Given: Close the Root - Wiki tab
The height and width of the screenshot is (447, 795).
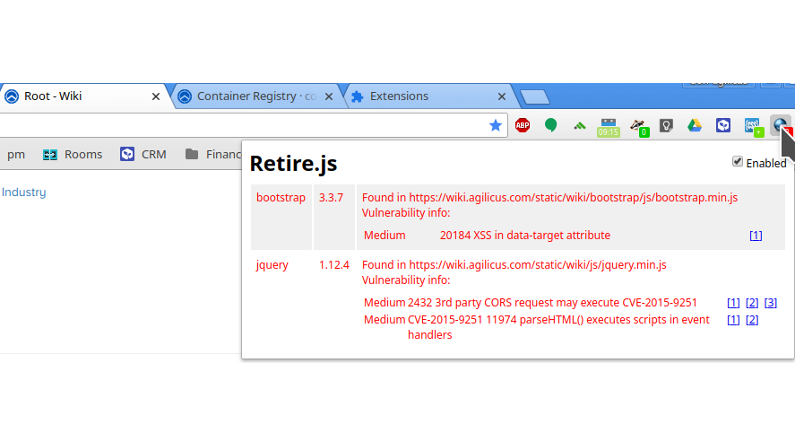Looking at the screenshot, I should point(156,97).
